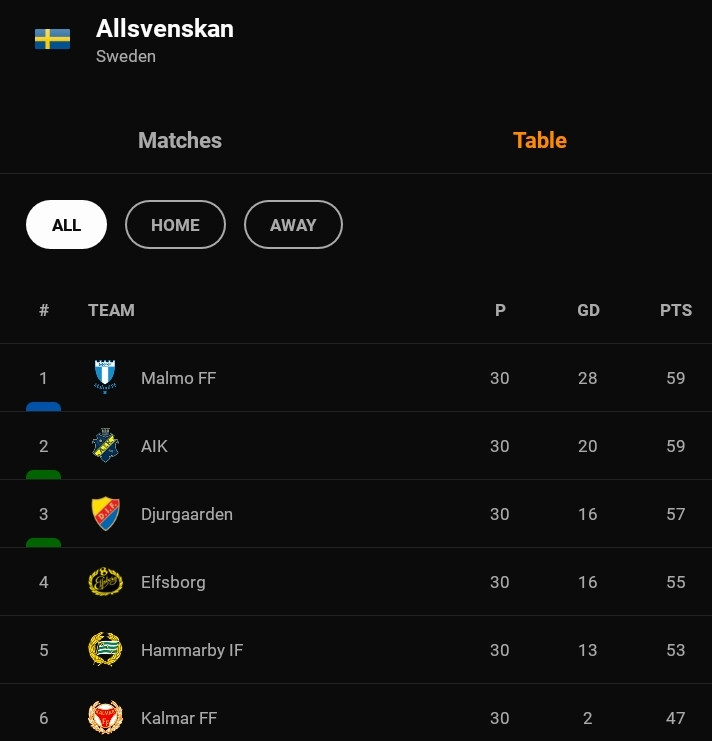Select the AIK club badge
This screenshot has width=712, height=741.
(105, 445)
